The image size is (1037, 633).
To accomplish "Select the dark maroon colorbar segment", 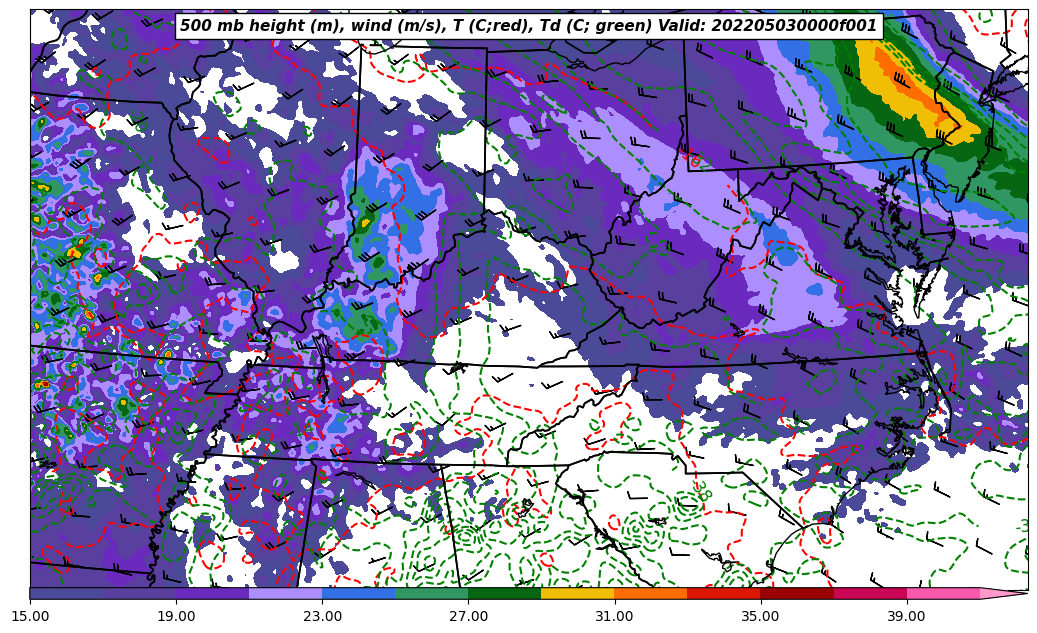I will coord(798,593).
